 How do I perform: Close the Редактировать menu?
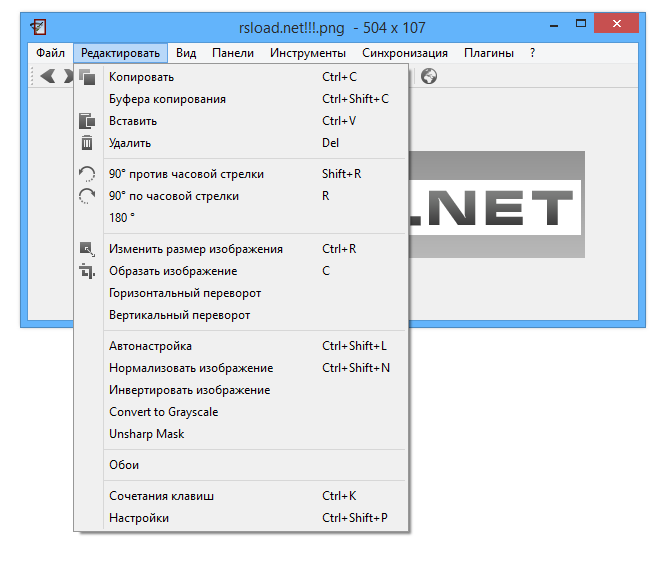point(120,53)
